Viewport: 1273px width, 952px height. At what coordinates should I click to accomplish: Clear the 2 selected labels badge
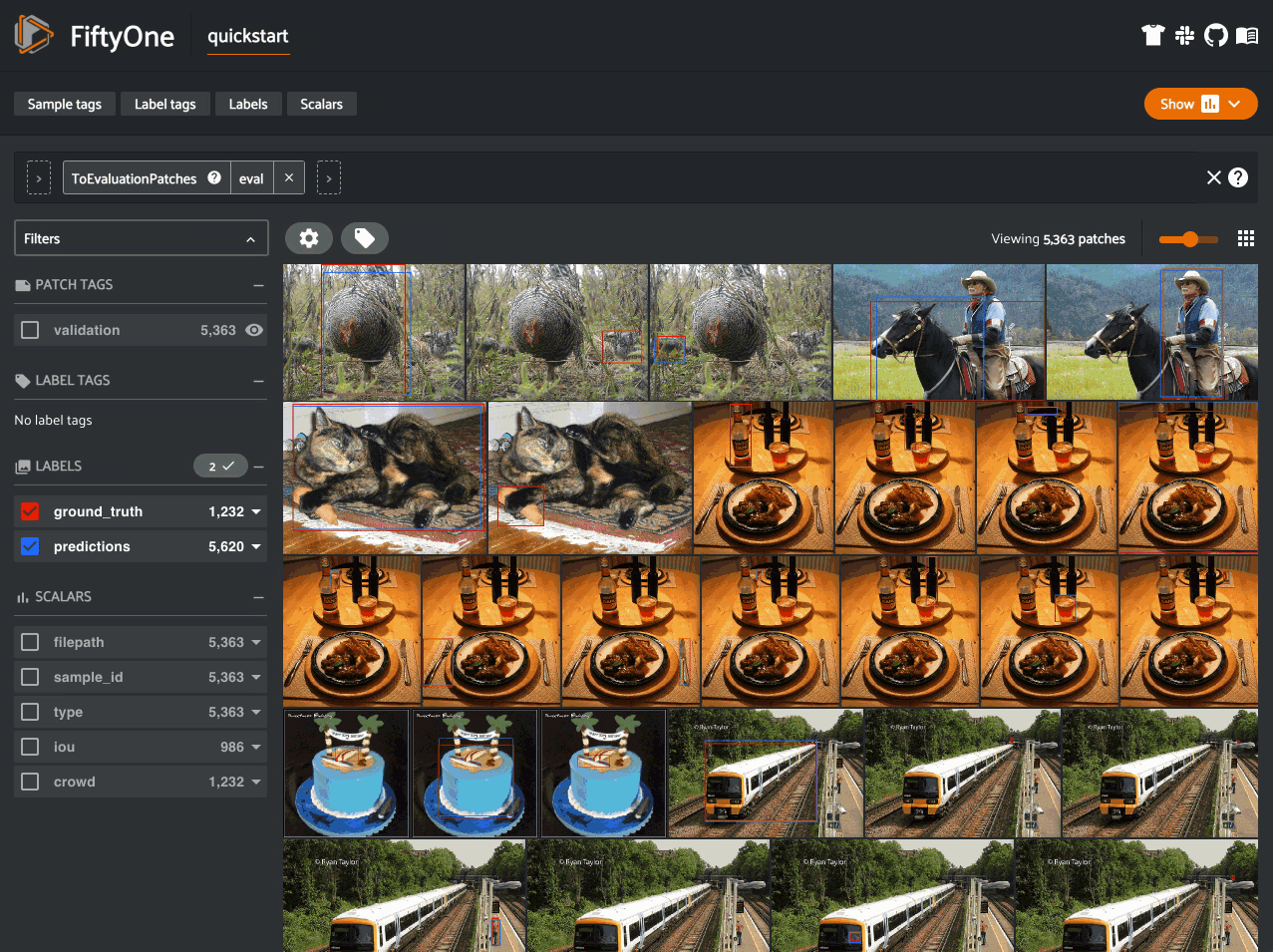(x=219, y=467)
